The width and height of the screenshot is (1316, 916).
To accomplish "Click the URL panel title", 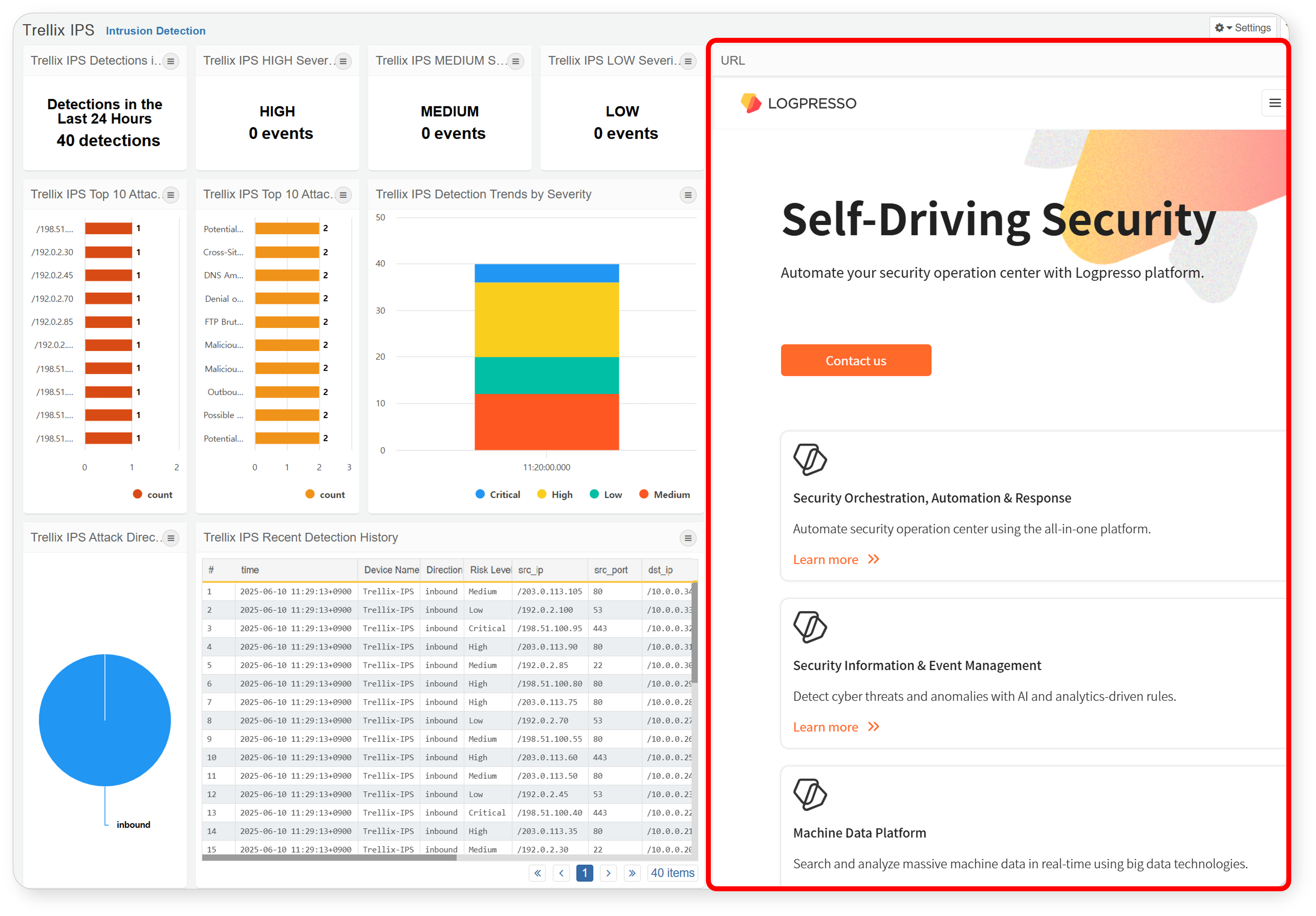I will coord(732,61).
